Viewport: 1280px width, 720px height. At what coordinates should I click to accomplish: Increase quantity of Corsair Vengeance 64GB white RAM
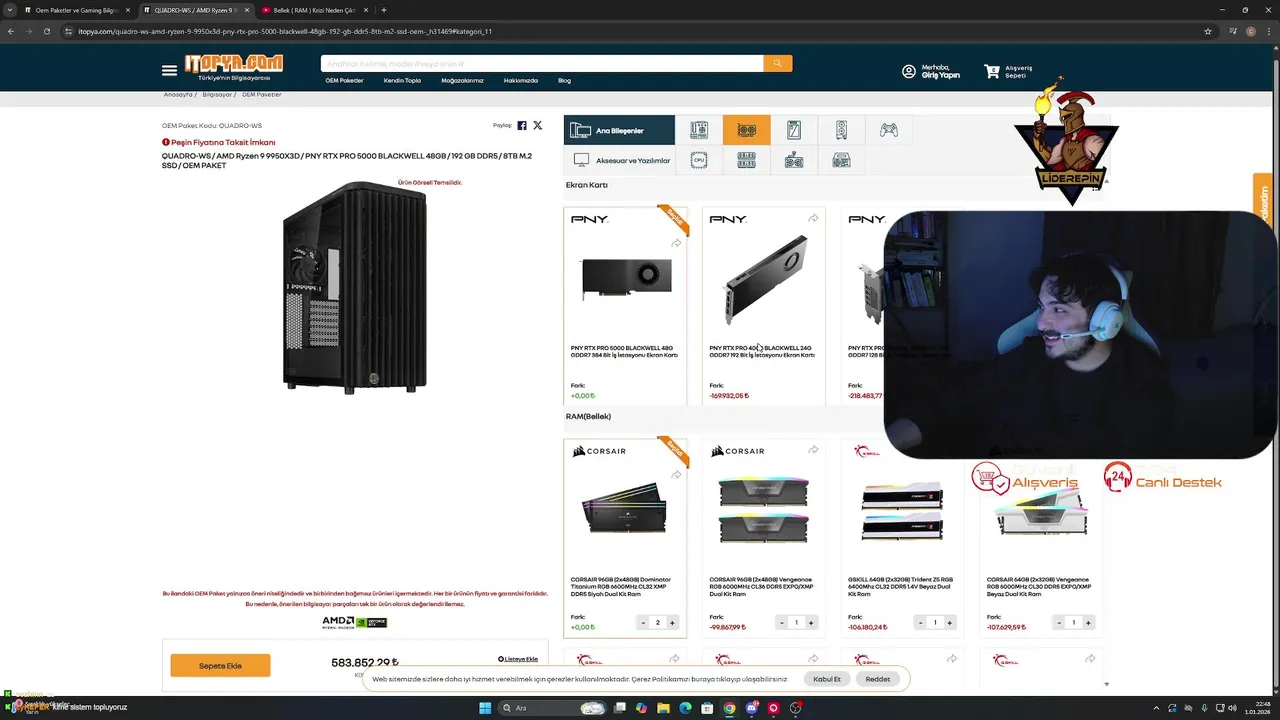pos(1088,622)
